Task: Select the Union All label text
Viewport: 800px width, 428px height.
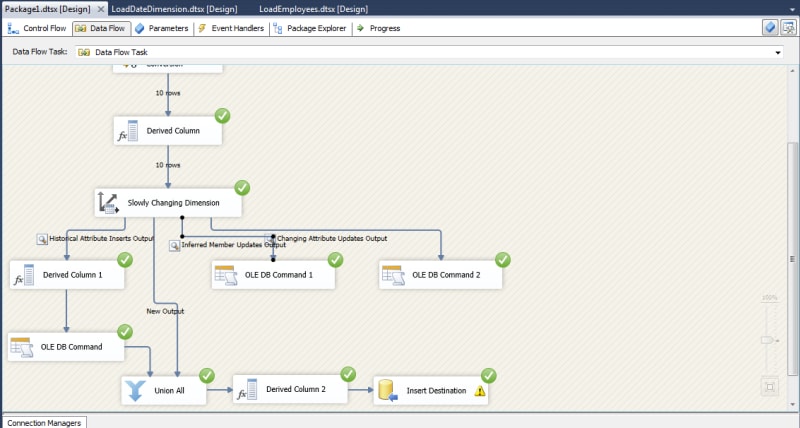Action: pos(169,391)
